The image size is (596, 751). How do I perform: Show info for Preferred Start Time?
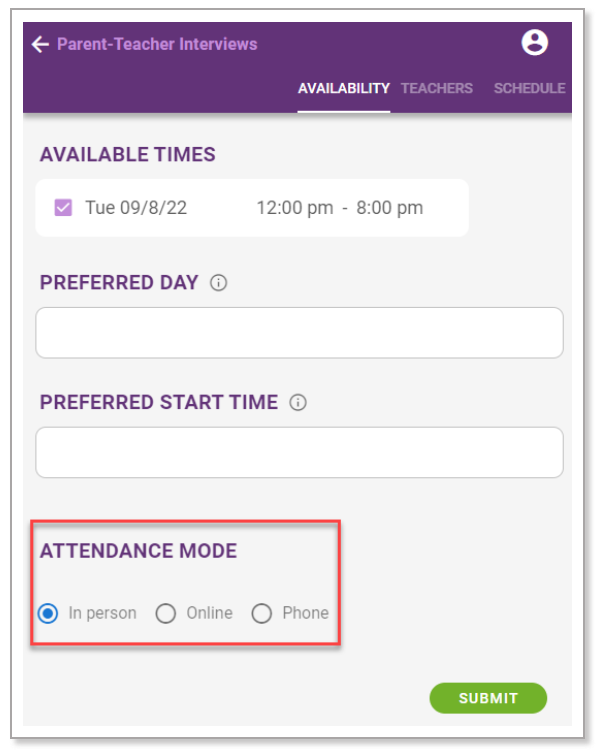click(x=298, y=402)
